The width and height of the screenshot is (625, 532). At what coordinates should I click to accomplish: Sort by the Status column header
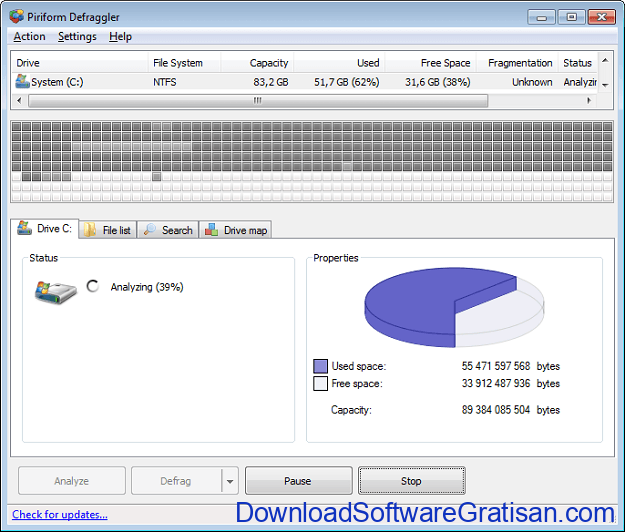(x=578, y=63)
